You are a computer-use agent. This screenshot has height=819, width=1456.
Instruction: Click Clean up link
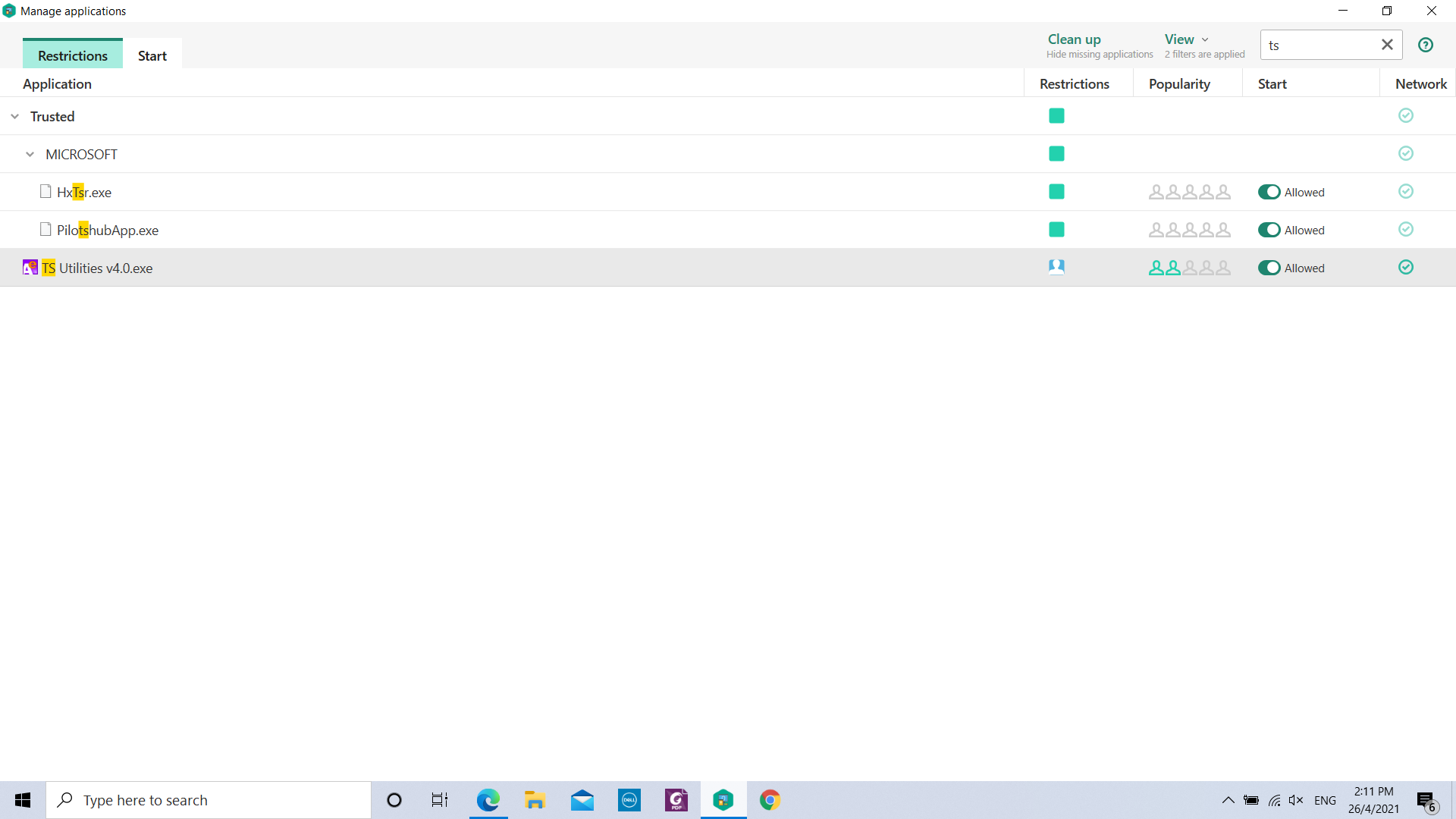pyautogui.click(x=1074, y=39)
